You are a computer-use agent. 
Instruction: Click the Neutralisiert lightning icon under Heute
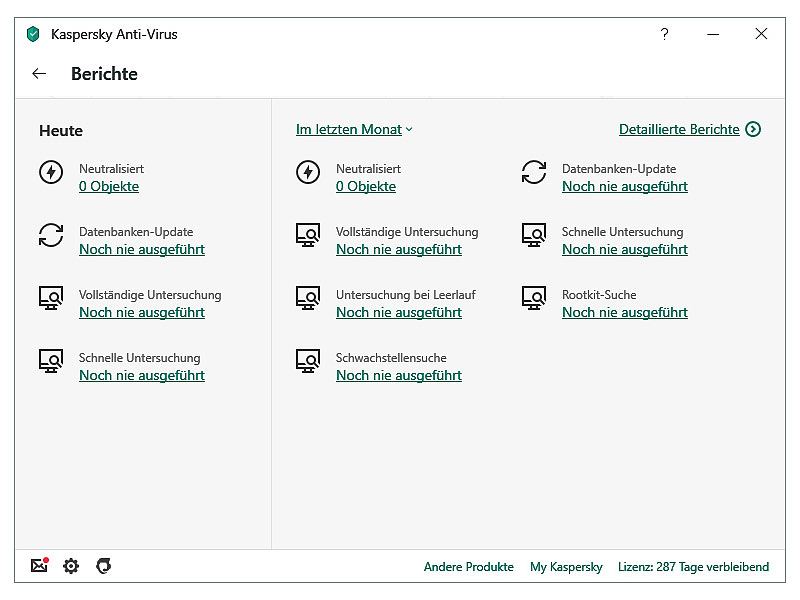(x=51, y=172)
